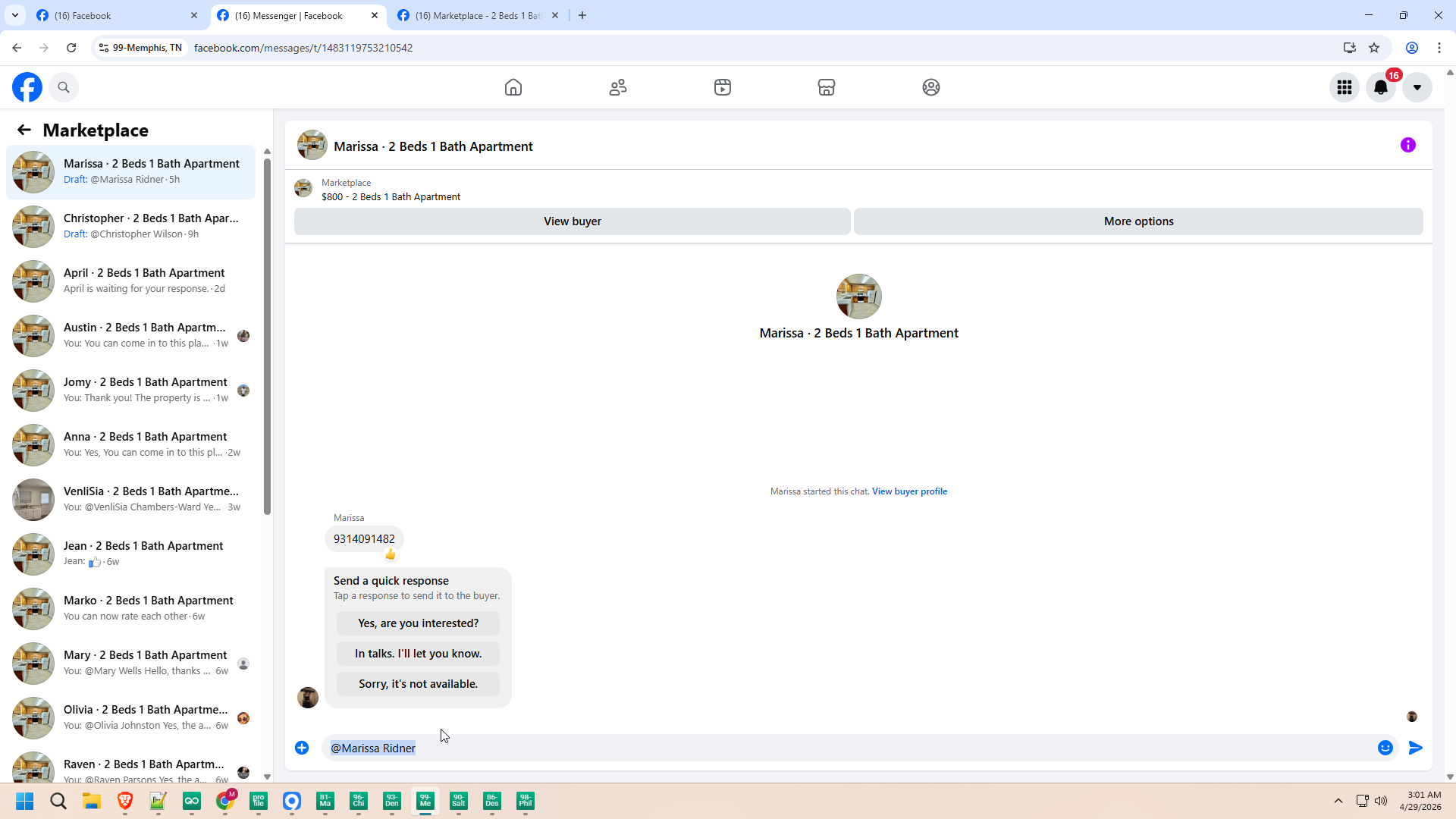Open the browser tab search dropdown
This screenshot has width=1456, height=819.
[15, 15]
